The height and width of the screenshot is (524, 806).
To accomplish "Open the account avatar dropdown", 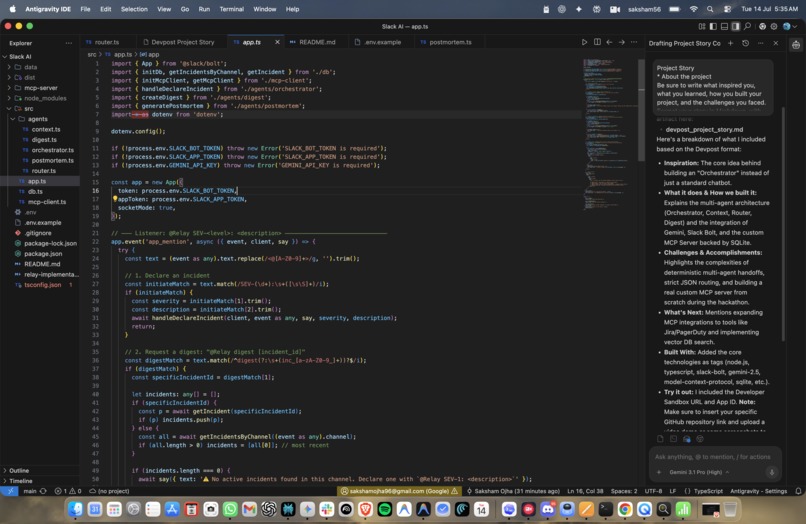I will coord(790,26).
